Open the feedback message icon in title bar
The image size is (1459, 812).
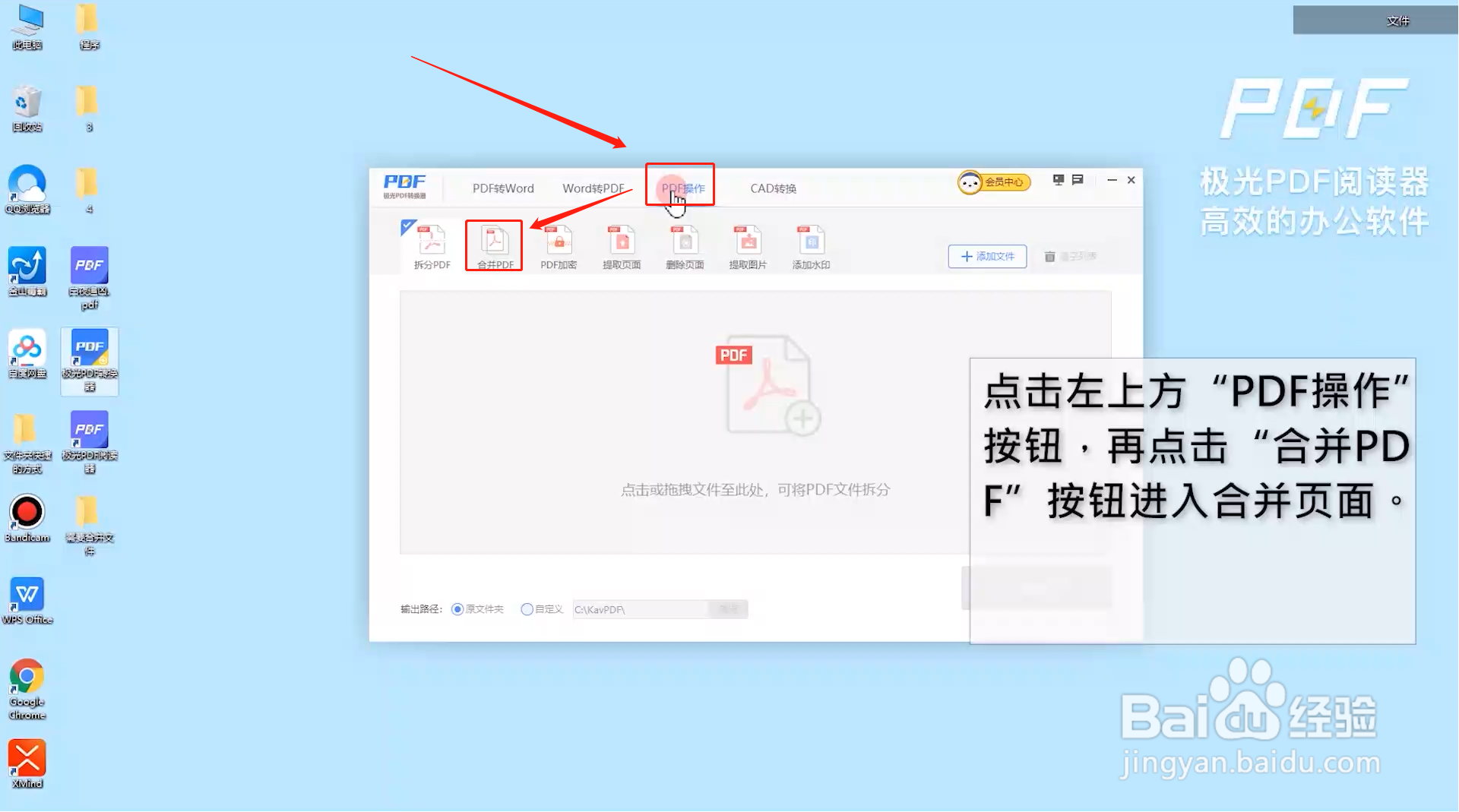point(1078,180)
